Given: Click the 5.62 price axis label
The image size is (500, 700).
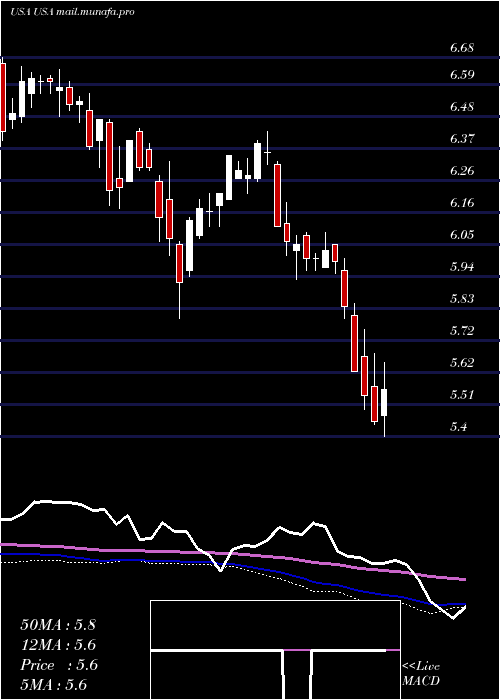Looking at the screenshot, I should pos(462,362).
